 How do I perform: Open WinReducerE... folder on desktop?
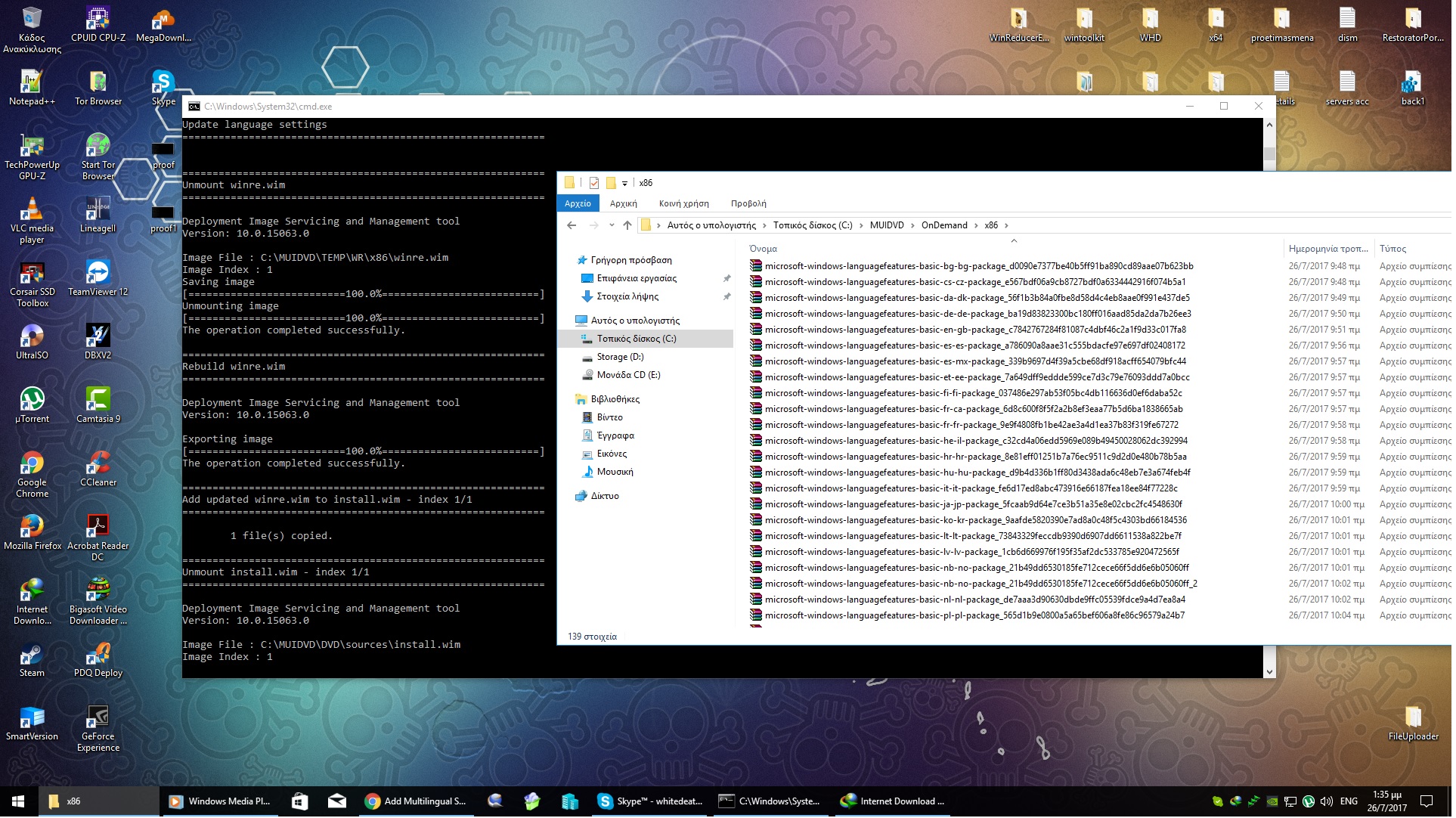coord(1022,24)
